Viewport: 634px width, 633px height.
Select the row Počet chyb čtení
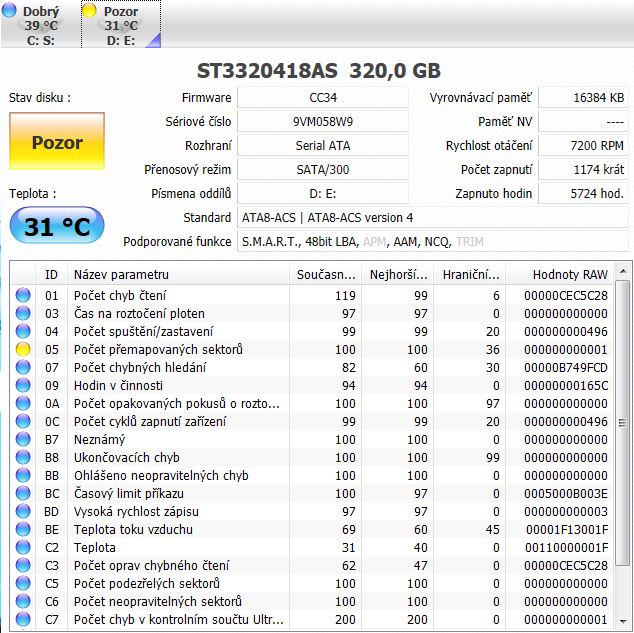coord(311,295)
